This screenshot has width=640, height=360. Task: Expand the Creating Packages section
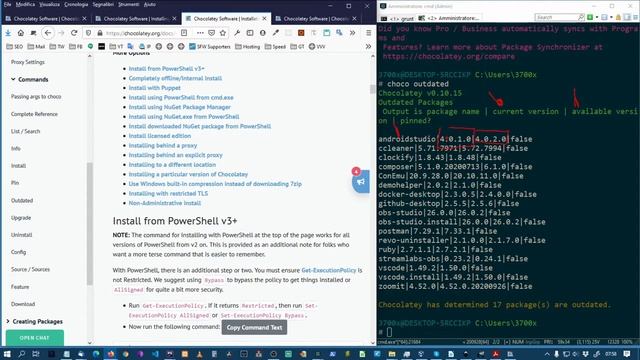[8, 321]
